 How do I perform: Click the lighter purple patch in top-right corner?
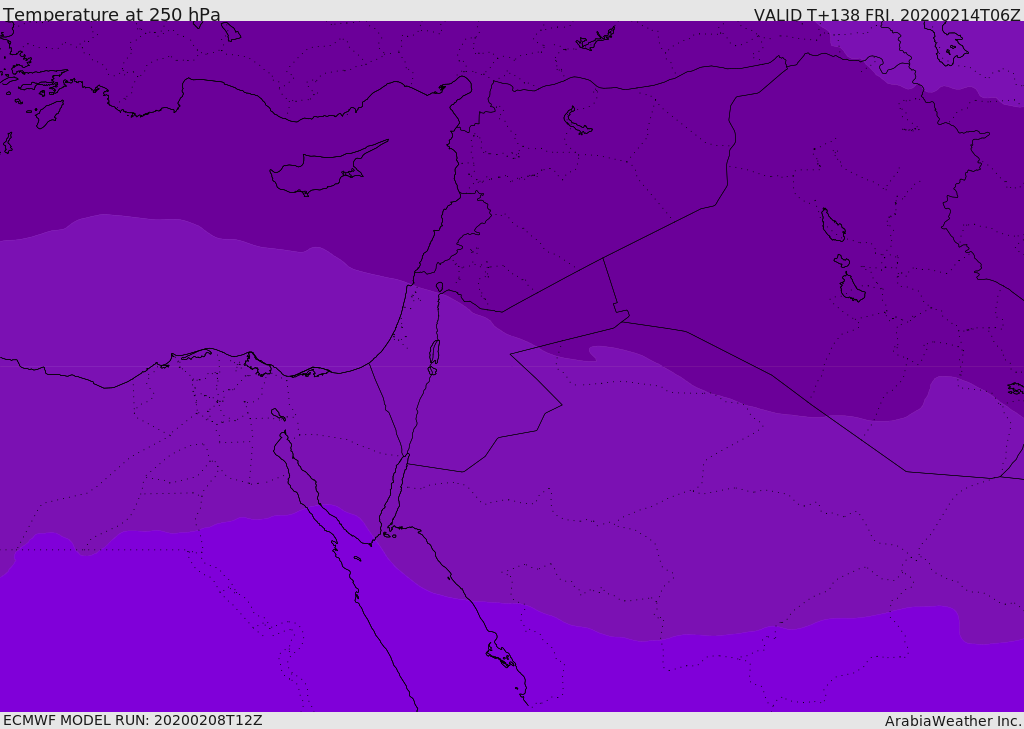[x=990, y=60]
